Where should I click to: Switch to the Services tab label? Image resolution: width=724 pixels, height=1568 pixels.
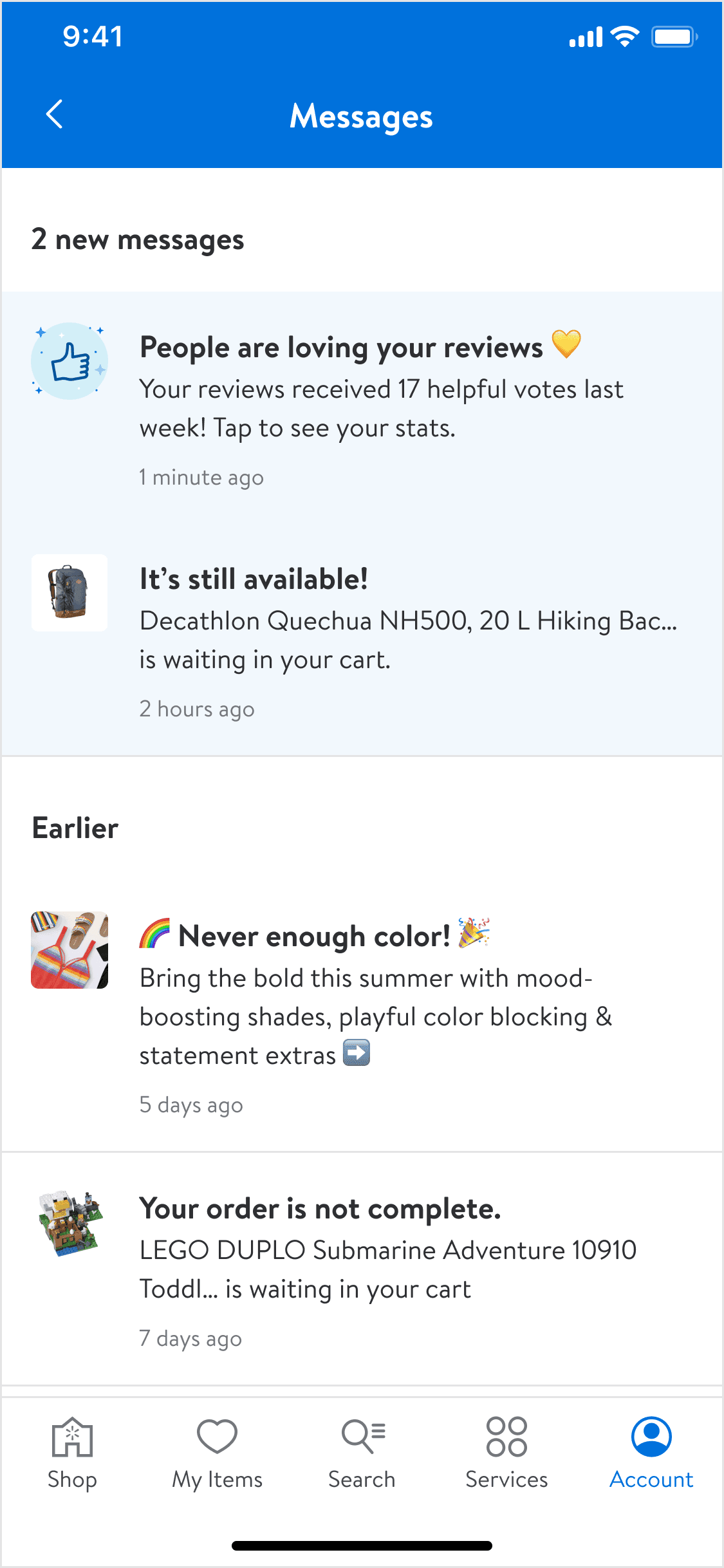[506, 1479]
